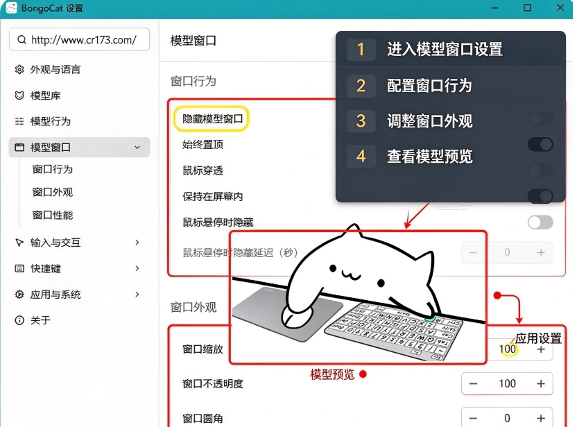Open the 模型库 page
Screen dimensions: 573x427
(x=79, y=96)
